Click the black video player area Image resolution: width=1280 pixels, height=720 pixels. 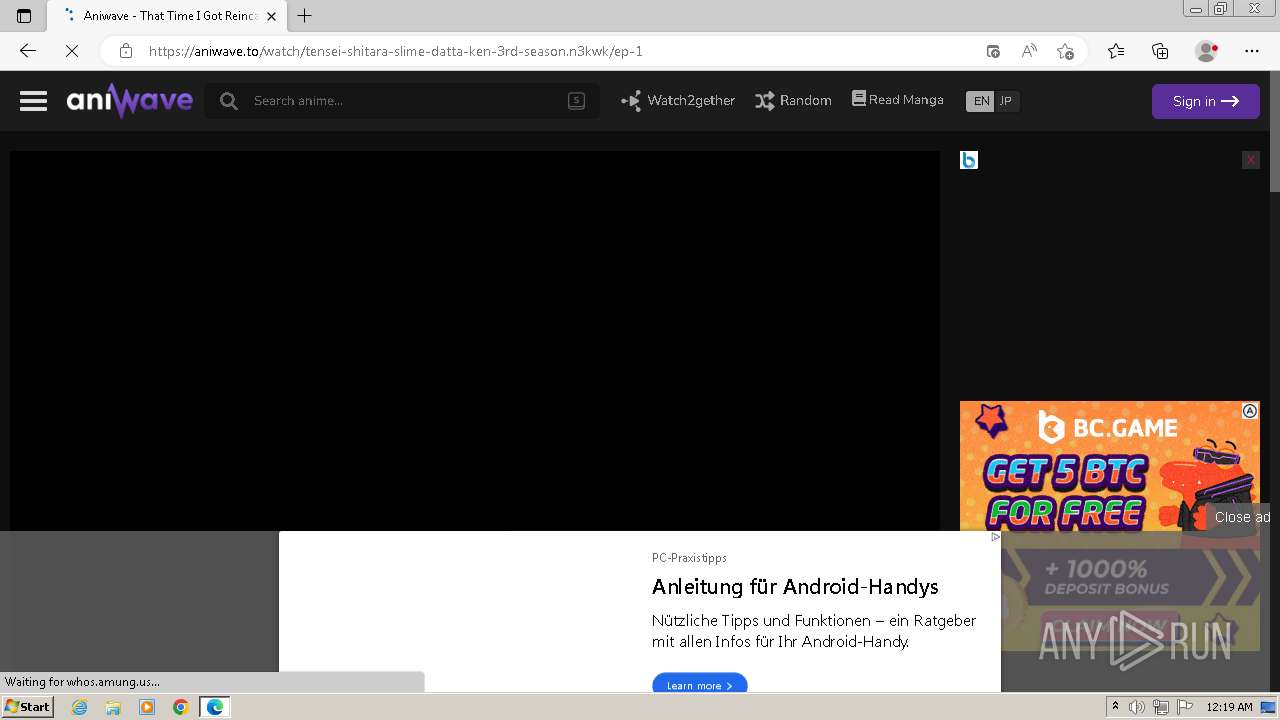coord(474,340)
